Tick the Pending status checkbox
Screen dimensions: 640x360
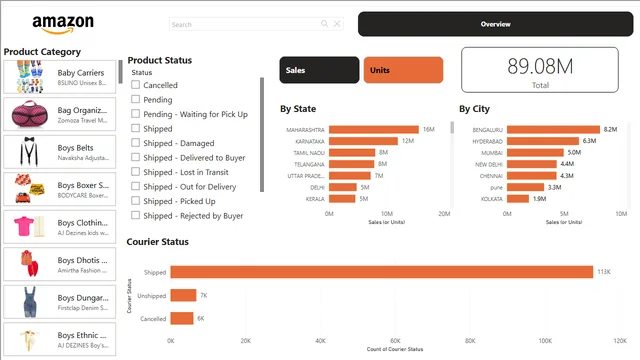pos(136,99)
